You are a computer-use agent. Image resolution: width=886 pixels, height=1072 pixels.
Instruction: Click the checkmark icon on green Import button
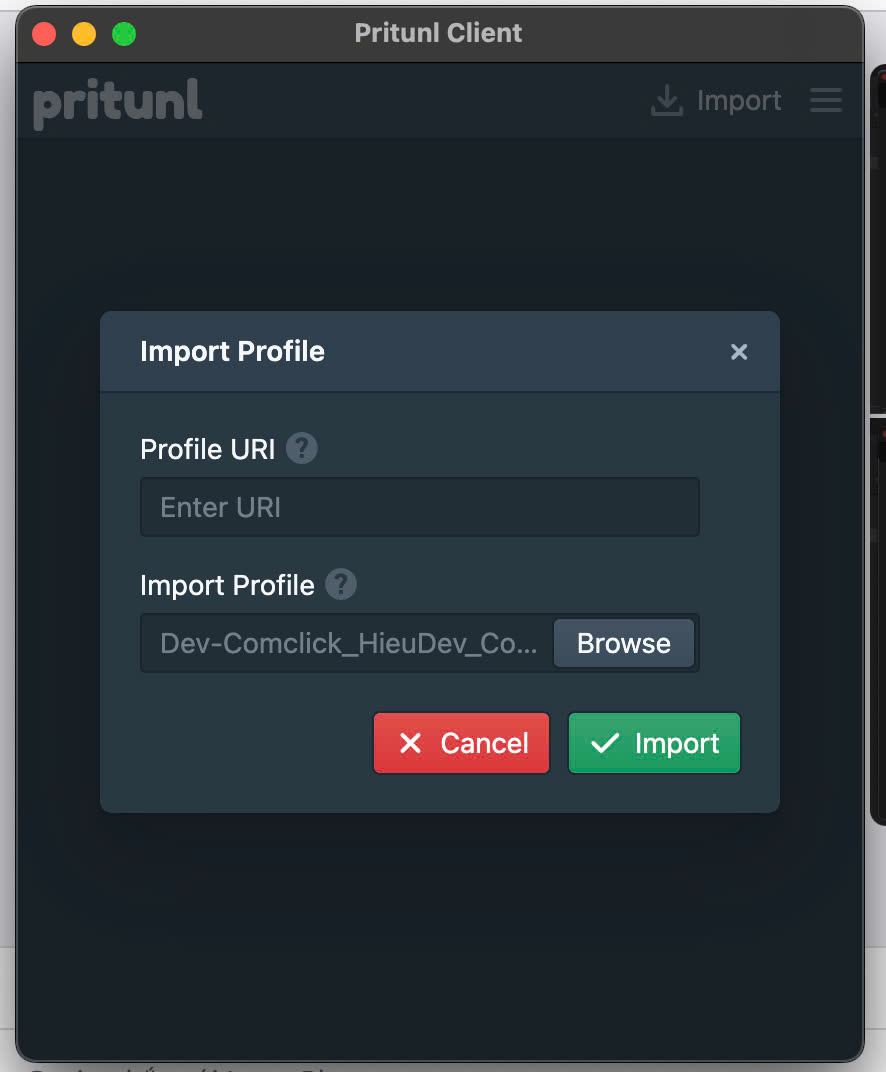[605, 742]
